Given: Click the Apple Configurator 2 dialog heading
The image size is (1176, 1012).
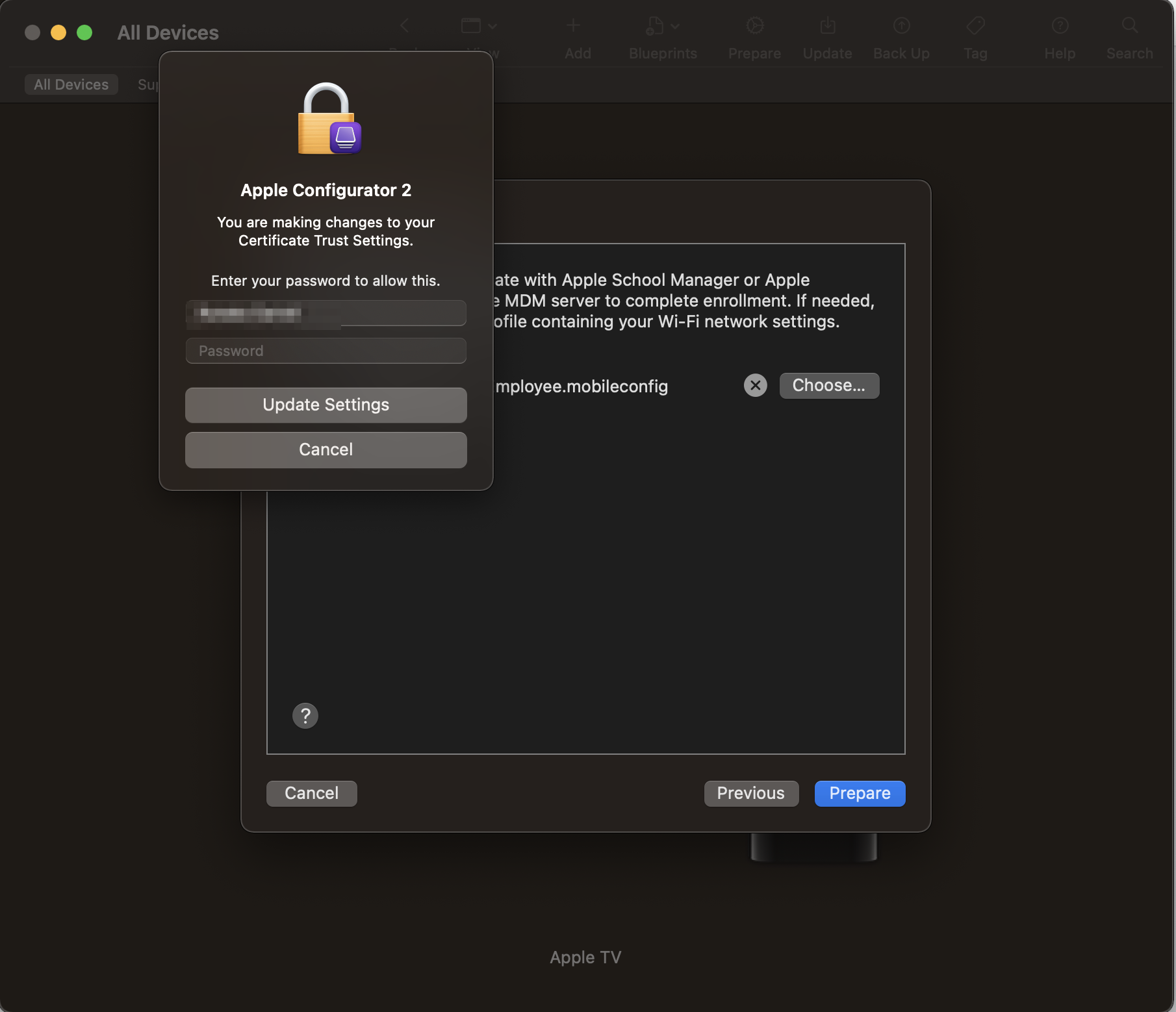Looking at the screenshot, I should point(326,190).
